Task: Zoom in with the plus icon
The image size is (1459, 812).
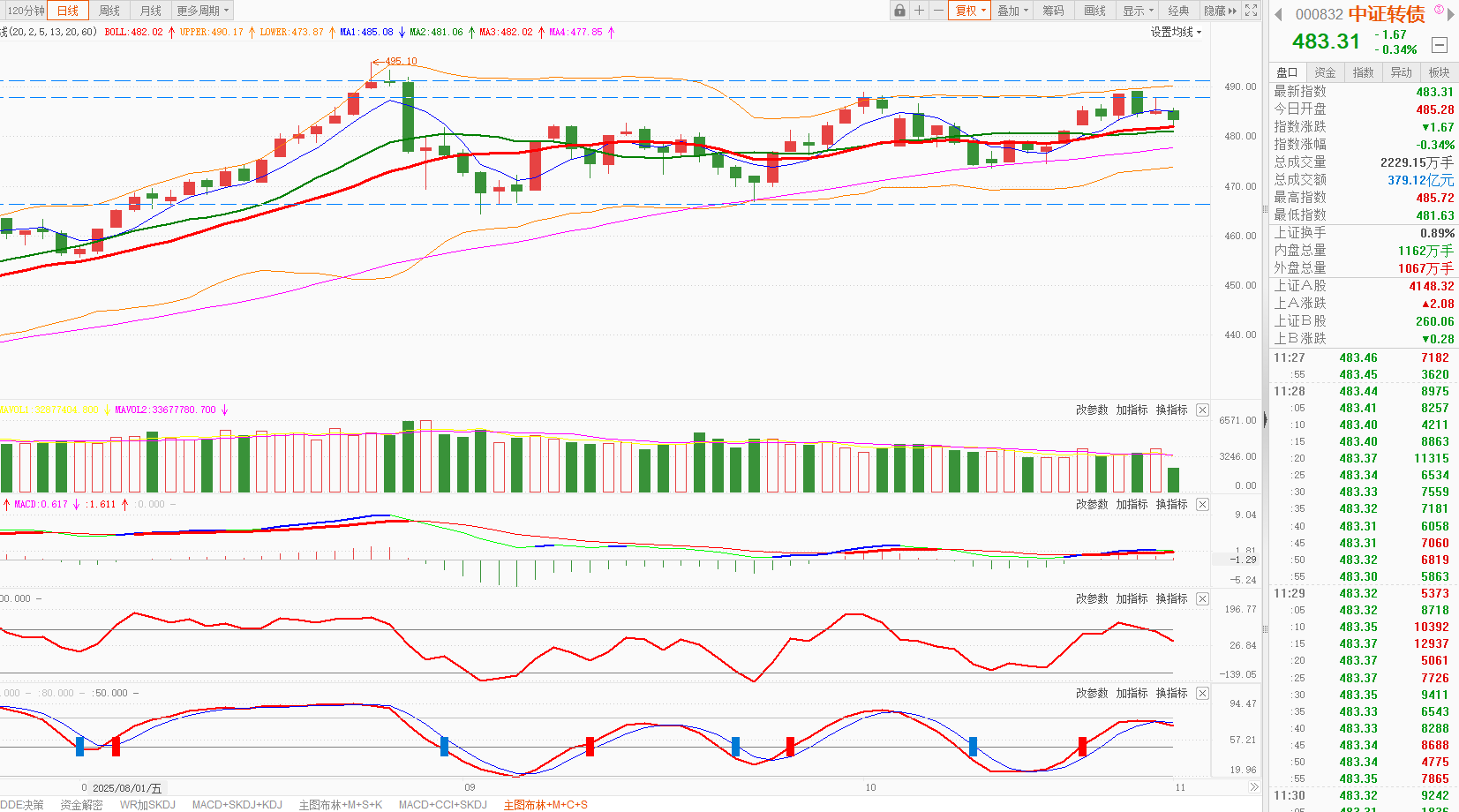Action: click(x=919, y=11)
